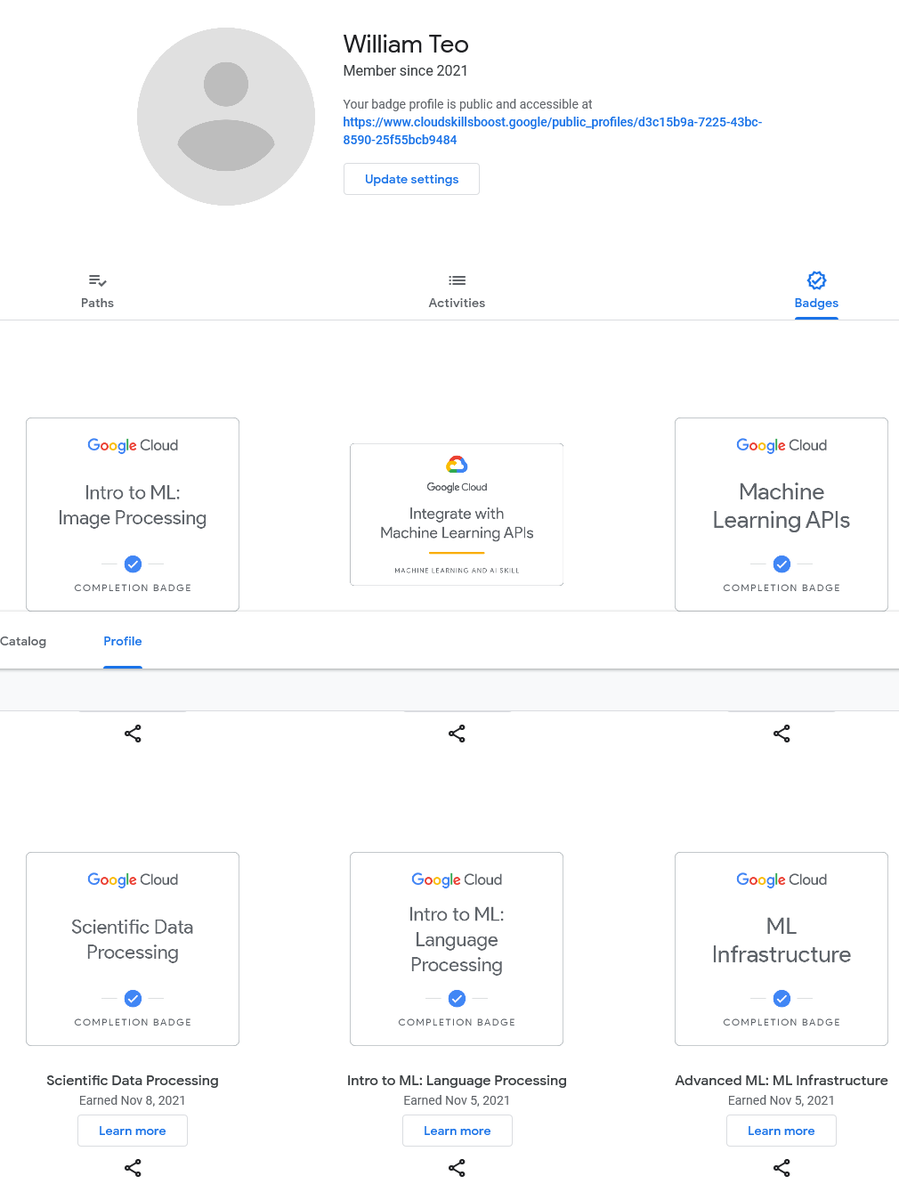Click the Advanced ML: ML Infrastructure title text
The image size is (899, 1200).
[x=781, y=1080]
